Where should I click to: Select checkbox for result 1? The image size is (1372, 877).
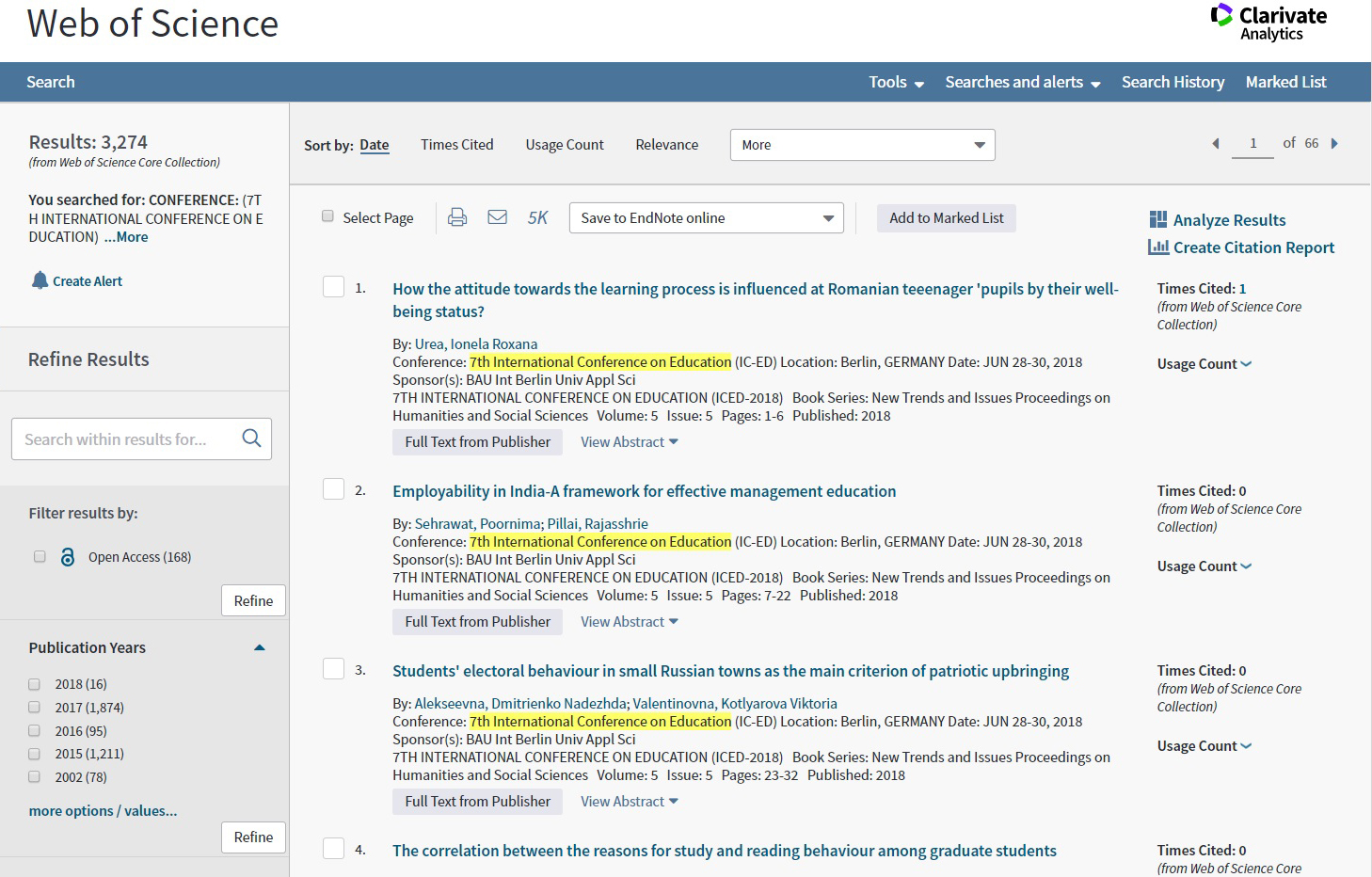coord(333,286)
